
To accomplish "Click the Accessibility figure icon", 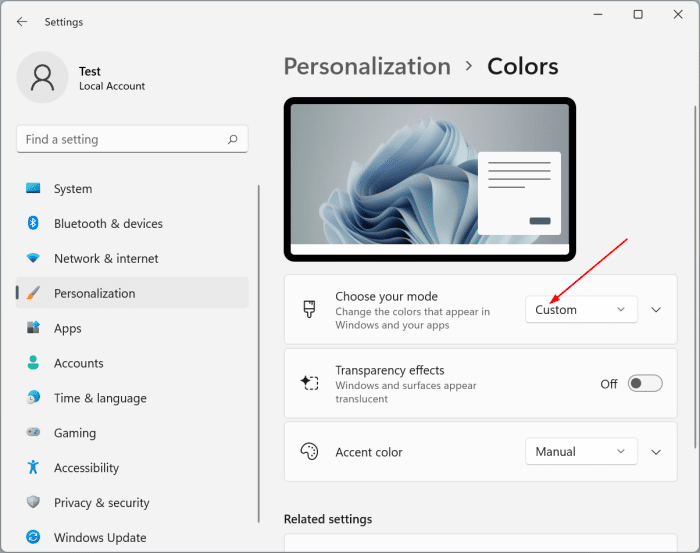I will (33, 467).
